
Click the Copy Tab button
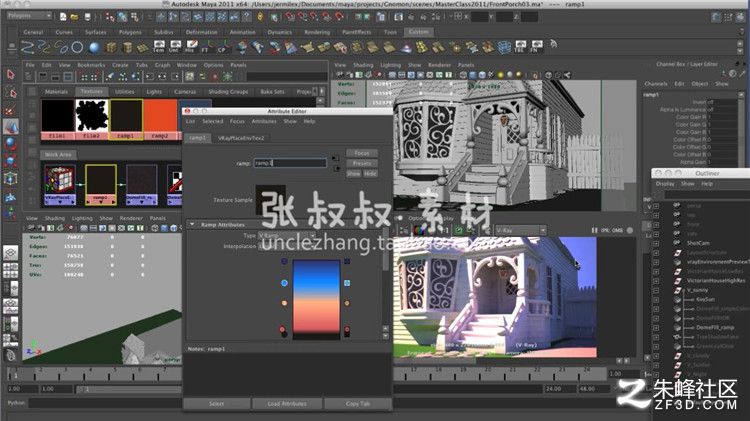(x=358, y=404)
